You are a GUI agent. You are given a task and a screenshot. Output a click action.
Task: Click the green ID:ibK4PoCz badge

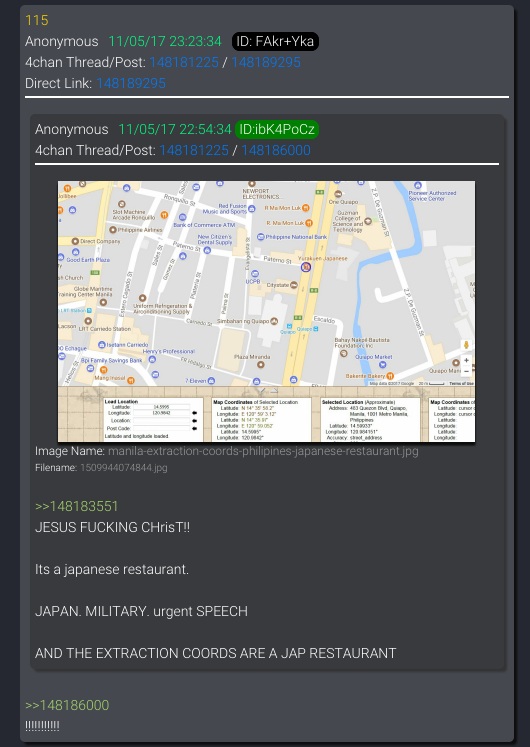277,130
